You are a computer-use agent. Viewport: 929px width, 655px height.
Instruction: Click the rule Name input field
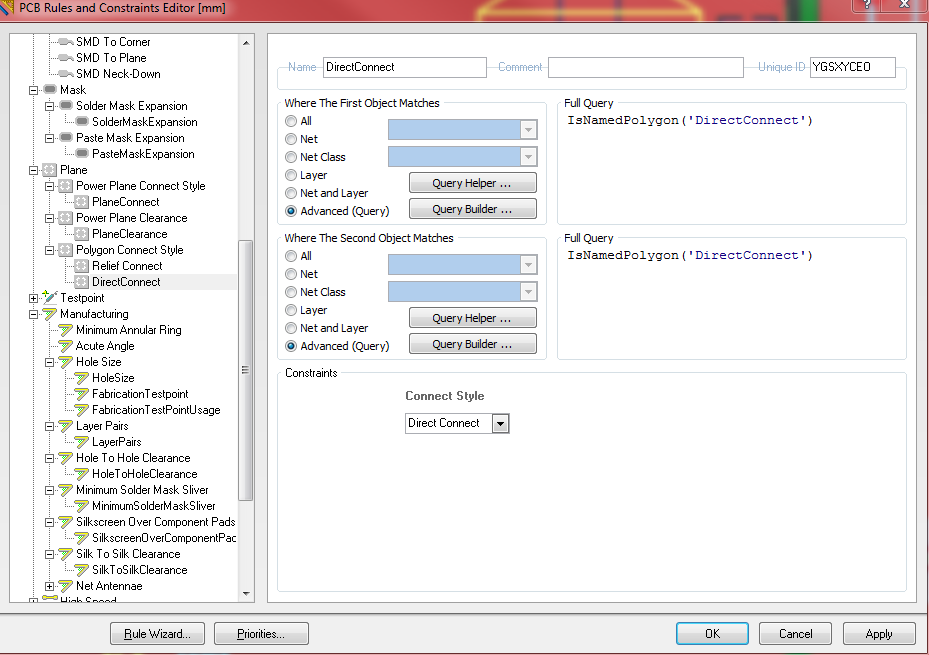[x=405, y=67]
